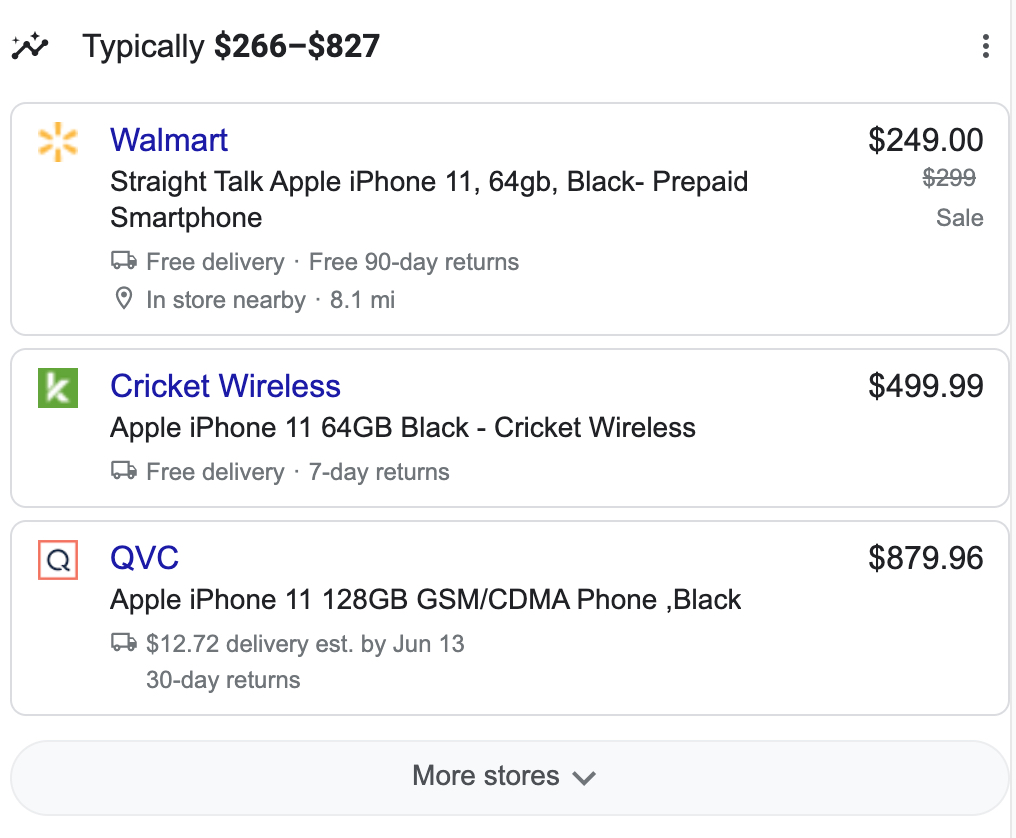1016x838 pixels.
Task: Click the Walmart spark logo icon
Action: click(58, 141)
